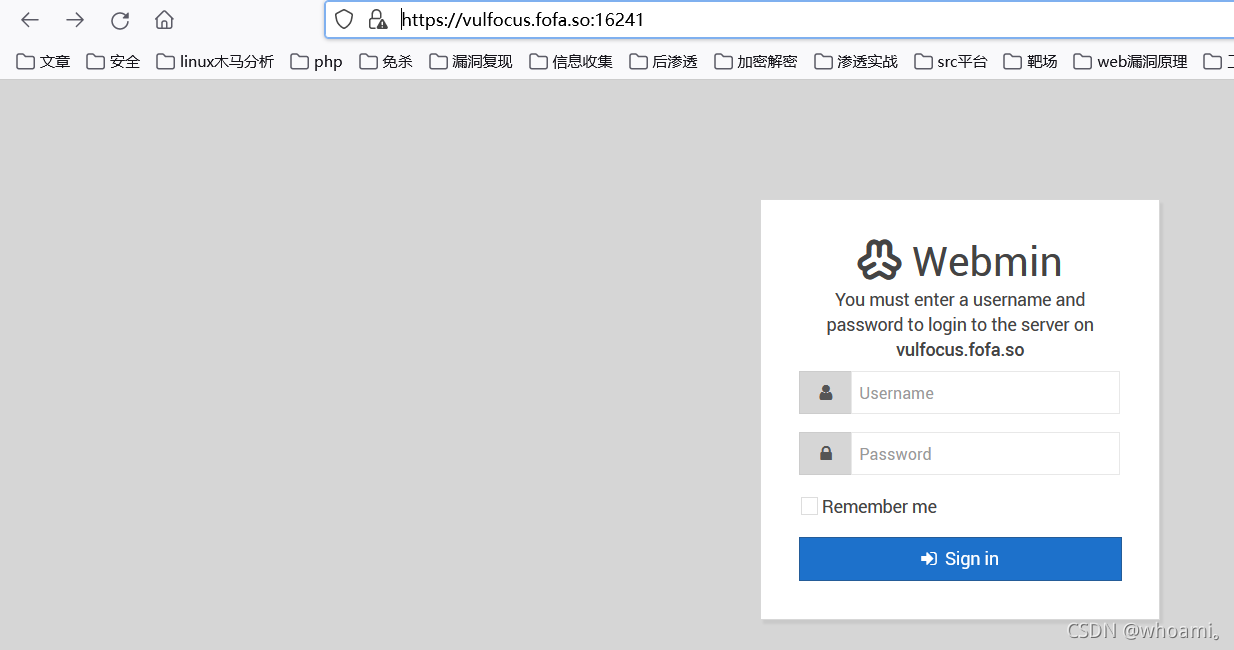Open the 信息收集 bookmark folder
This screenshot has height=650, width=1234.
click(x=571, y=62)
